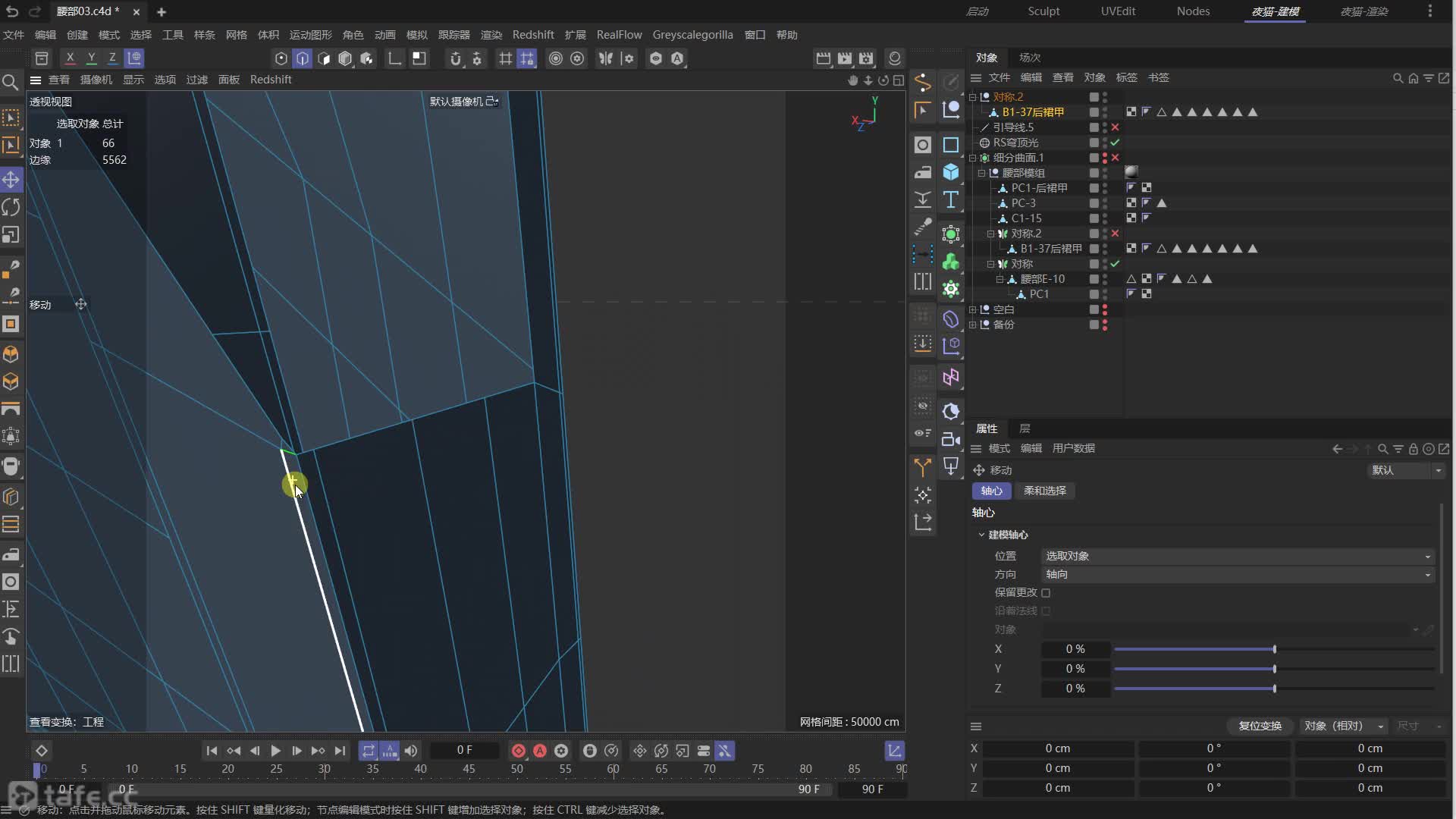Screen dimensions: 1456x819
Task: Open render settings clapperboard with gear
Action: 866,58
